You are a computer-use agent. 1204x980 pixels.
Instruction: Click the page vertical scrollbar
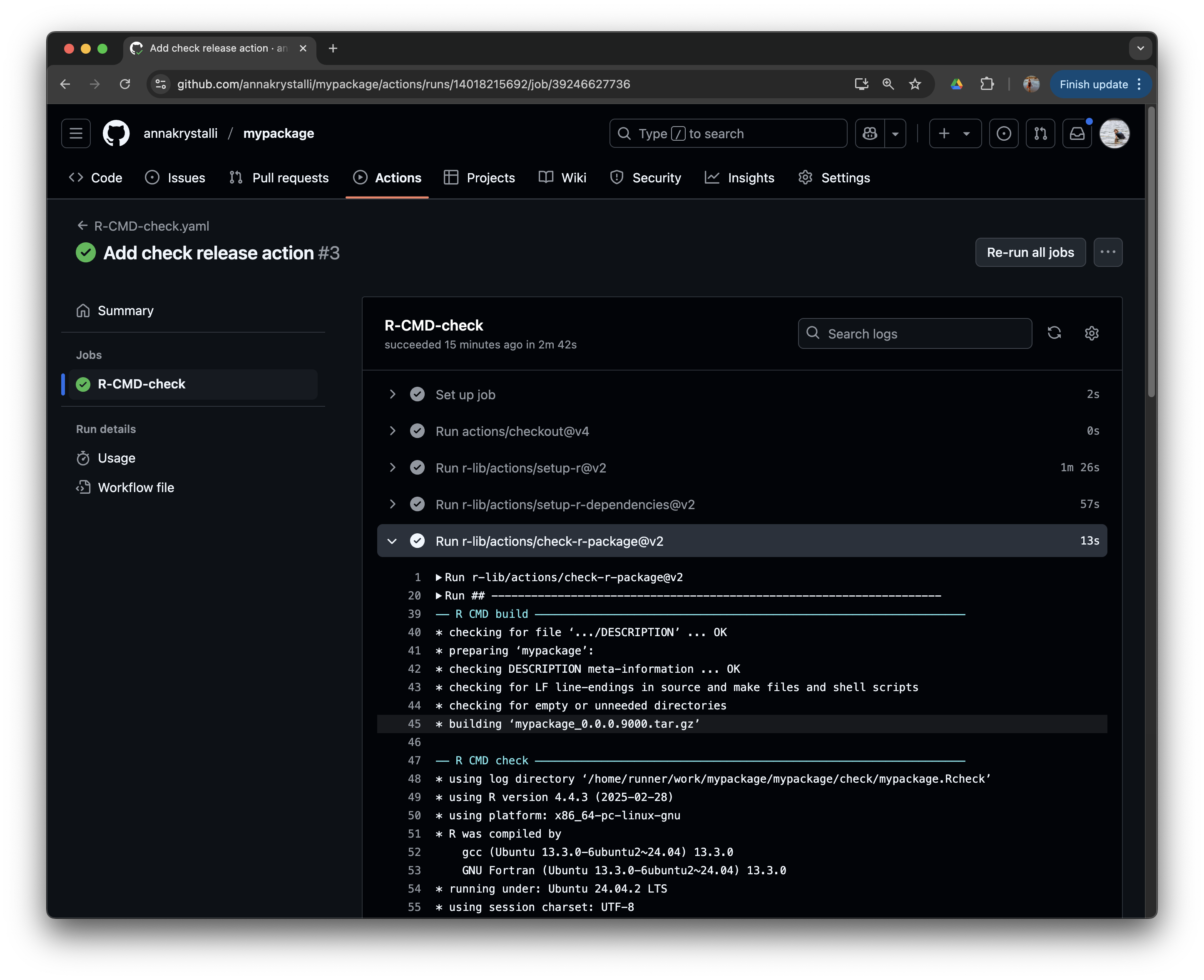(1151, 252)
